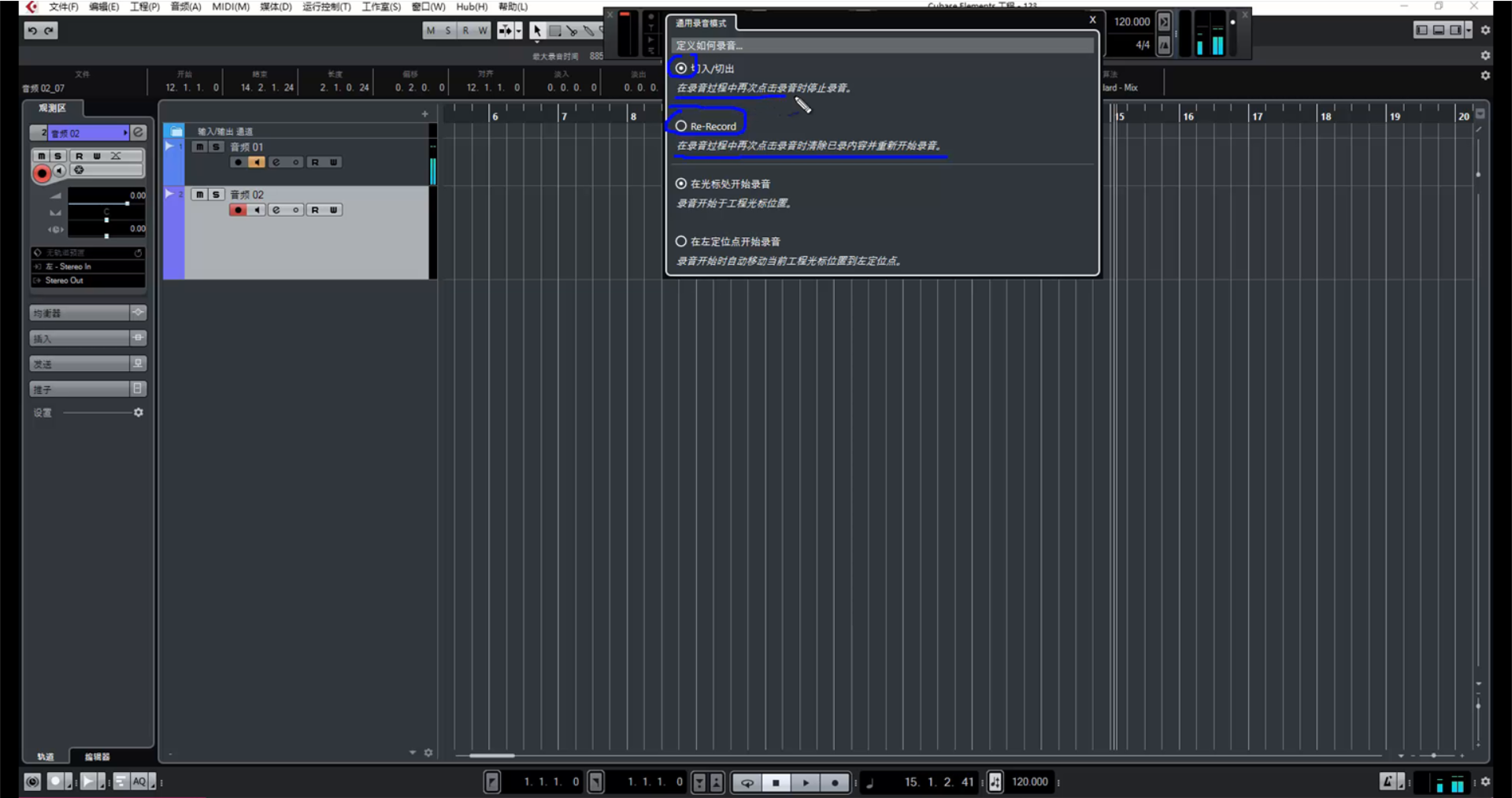The image size is (1512, 798).
Task: Start recording from transport bar
Action: pyautogui.click(x=835, y=782)
